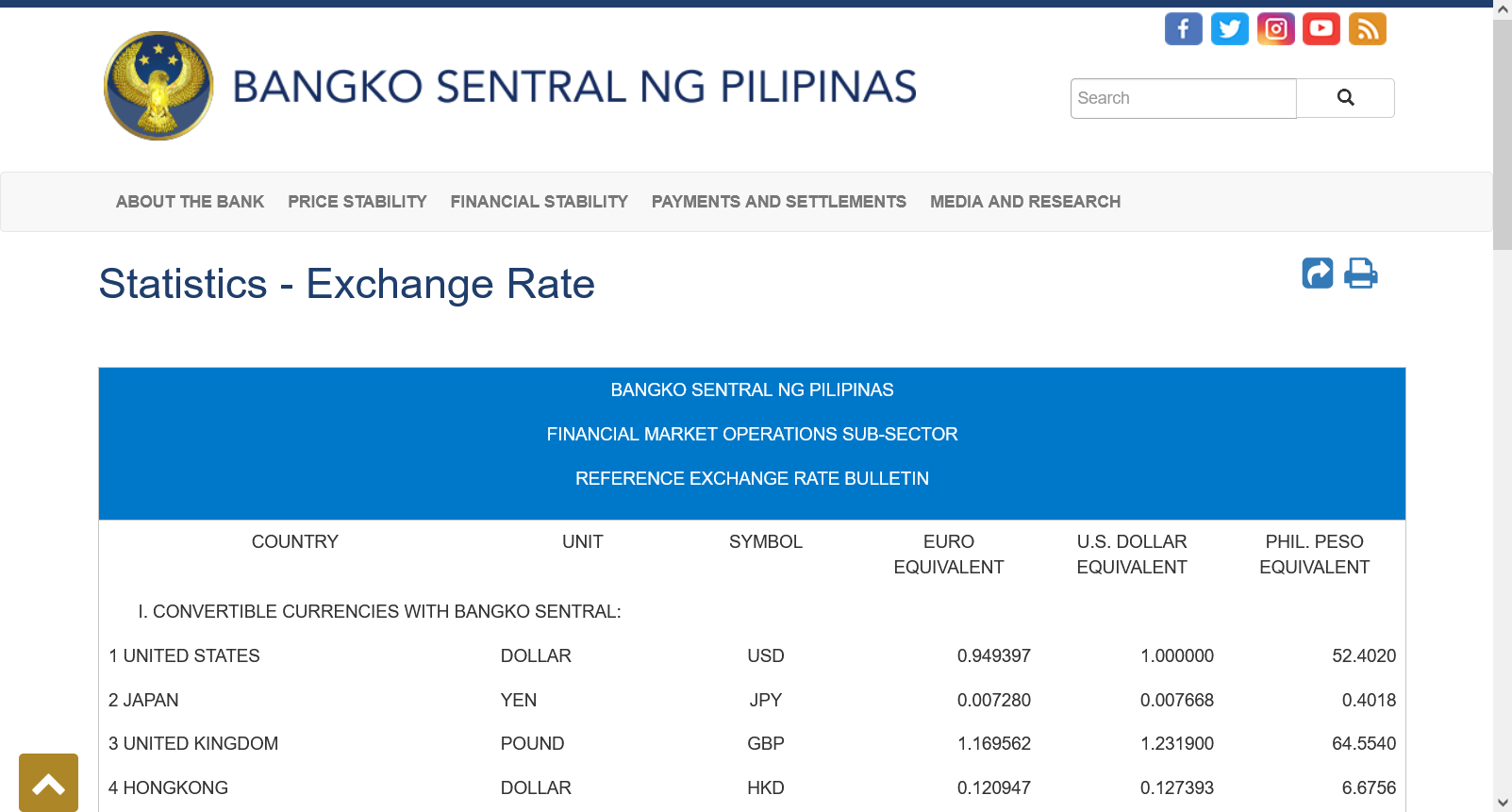Open the Price Stability menu

357,202
